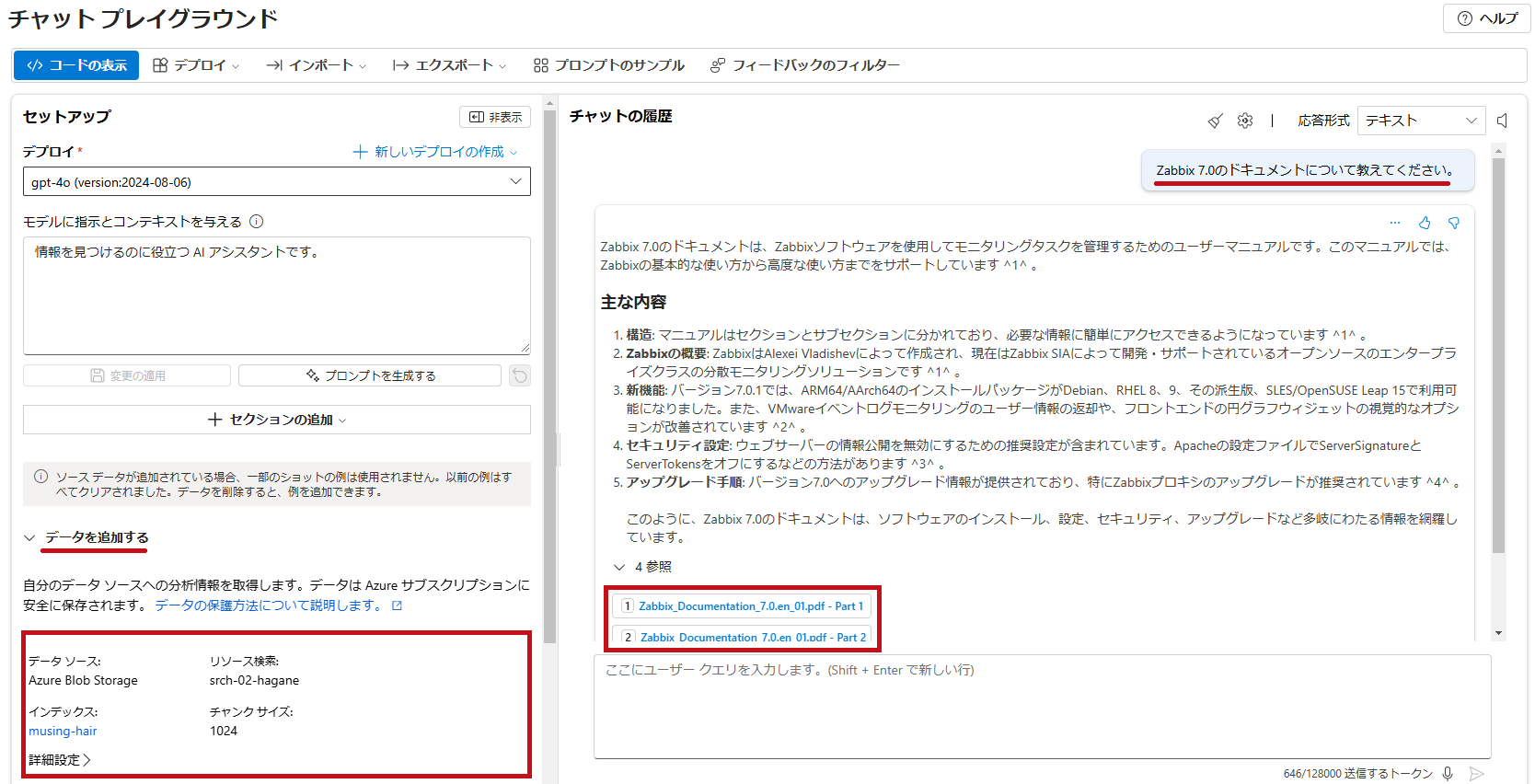Screen dimensions: 1535x784
Task: Click the send message arrow icon
Action: coord(1477,774)
